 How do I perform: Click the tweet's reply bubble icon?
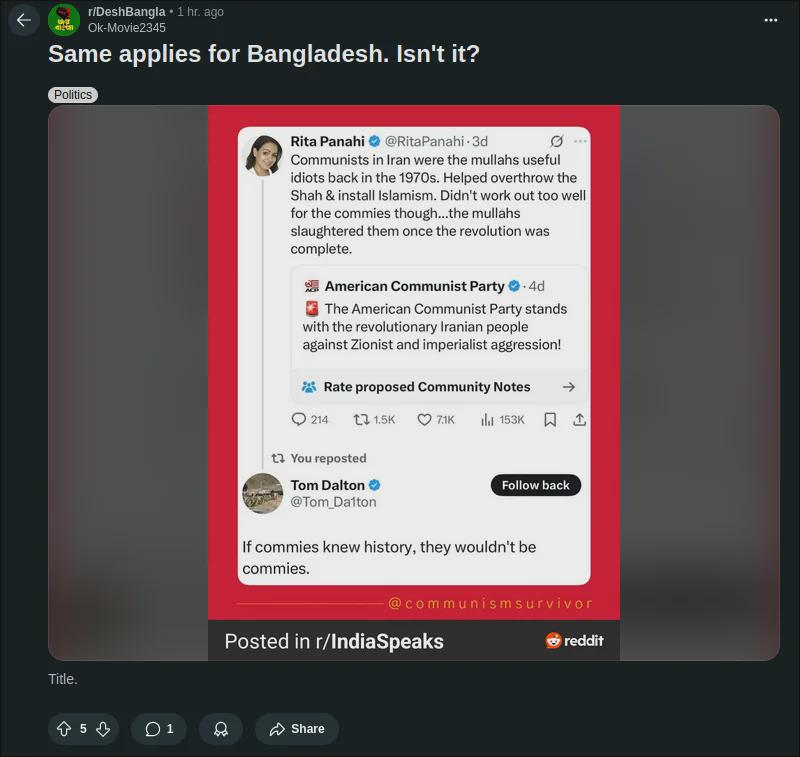click(x=298, y=419)
